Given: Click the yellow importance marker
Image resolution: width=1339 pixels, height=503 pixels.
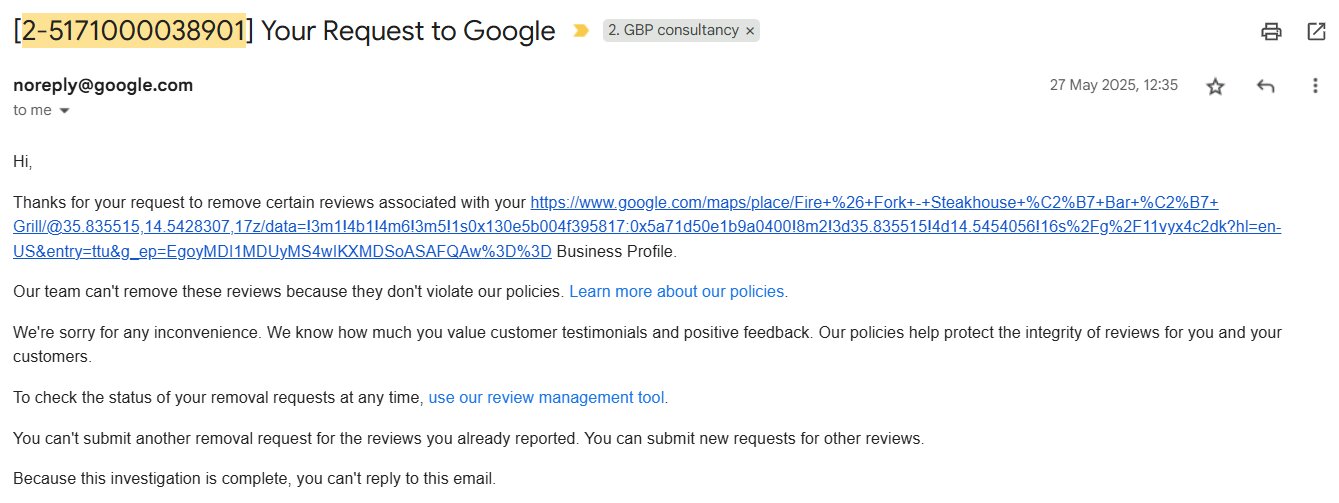Looking at the screenshot, I should 581,31.
